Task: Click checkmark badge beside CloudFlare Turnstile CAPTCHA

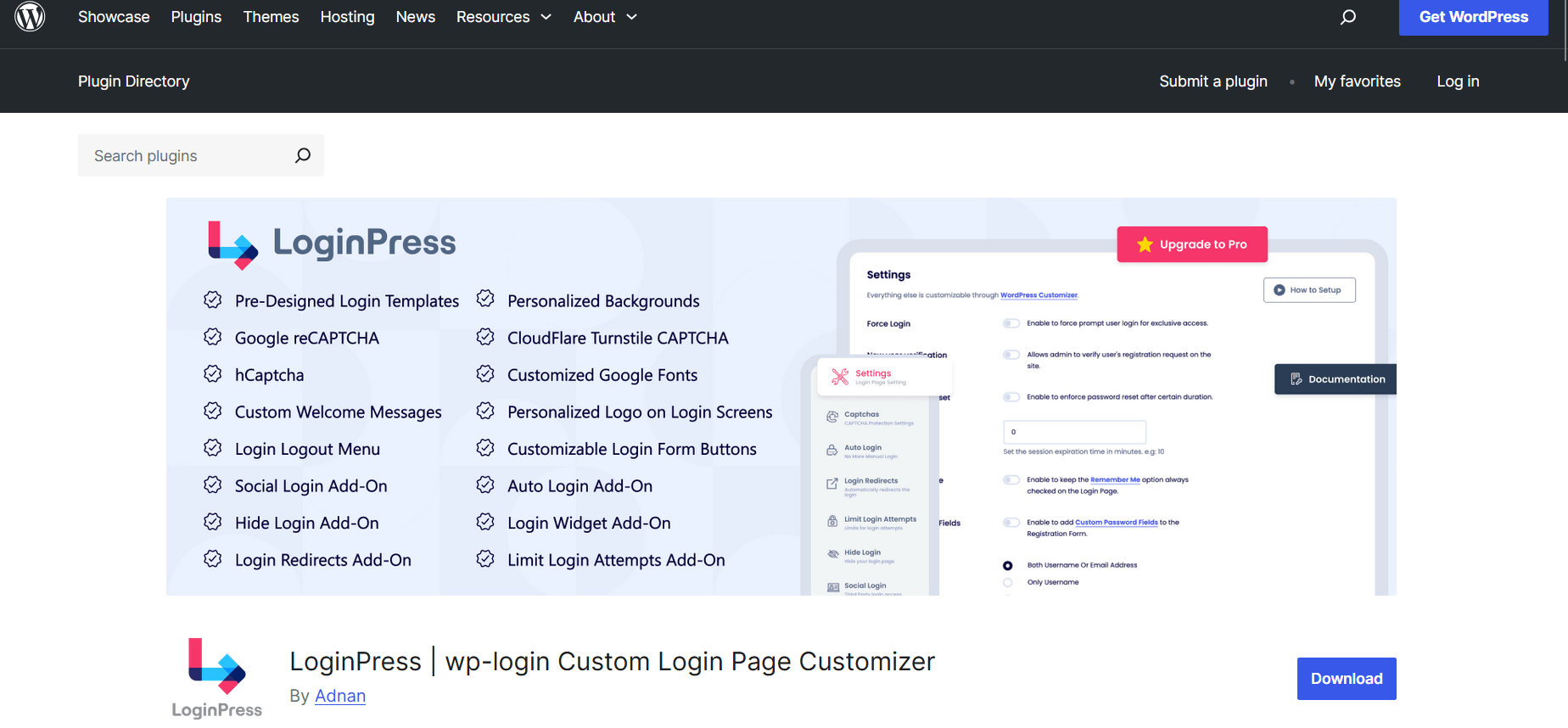Action: pyautogui.click(x=485, y=337)
